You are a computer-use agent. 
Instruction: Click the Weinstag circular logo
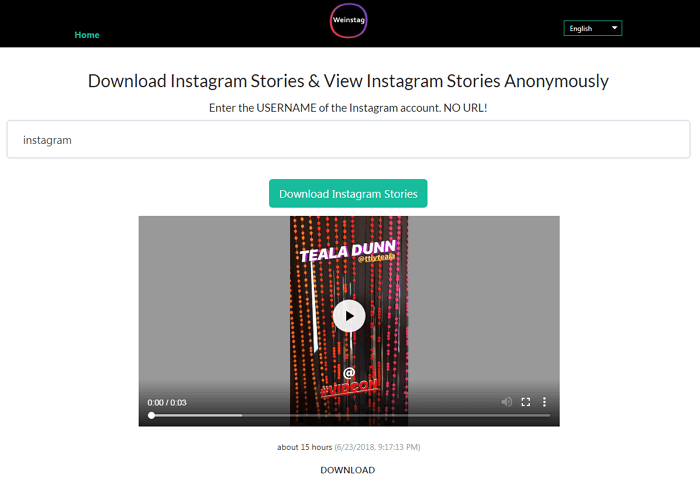[x=349, y=20]
